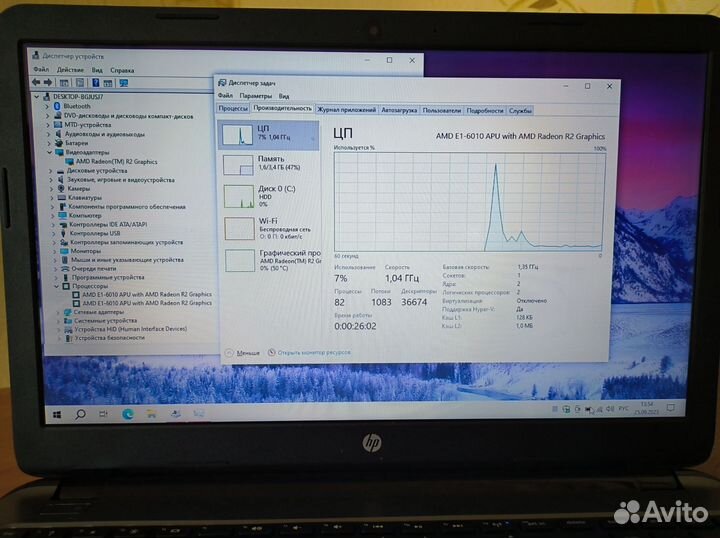Switch to Автозагрузка tab

tap(399, 110)
